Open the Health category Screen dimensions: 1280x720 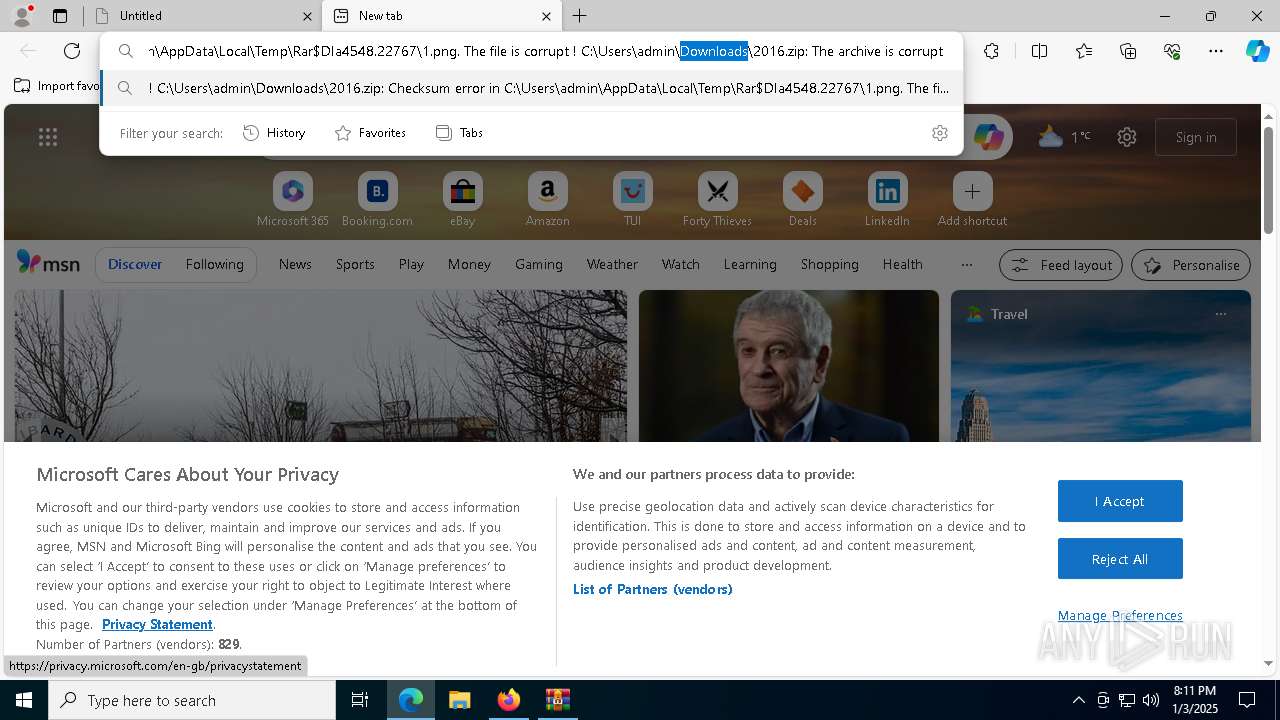pos(902,264)
